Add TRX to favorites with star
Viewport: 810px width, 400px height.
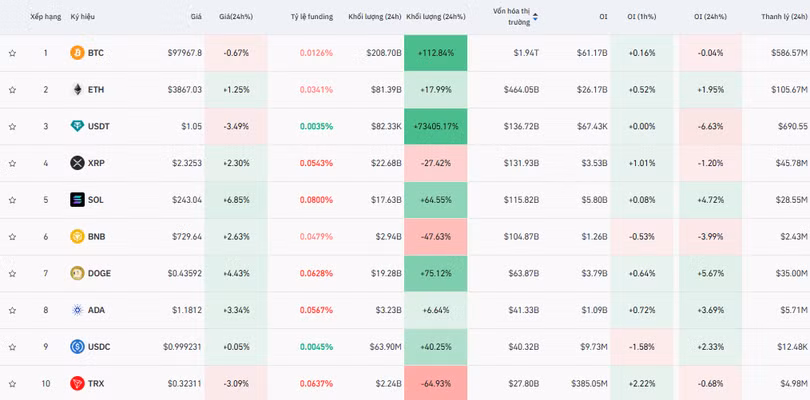tap(12, 384)
